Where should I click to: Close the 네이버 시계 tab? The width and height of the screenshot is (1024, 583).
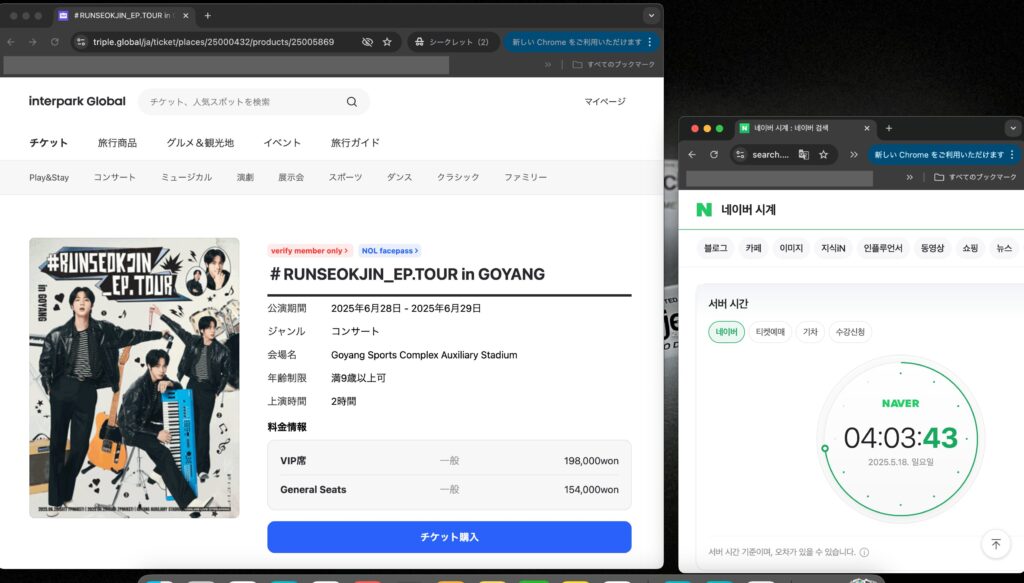coord(867,129)
